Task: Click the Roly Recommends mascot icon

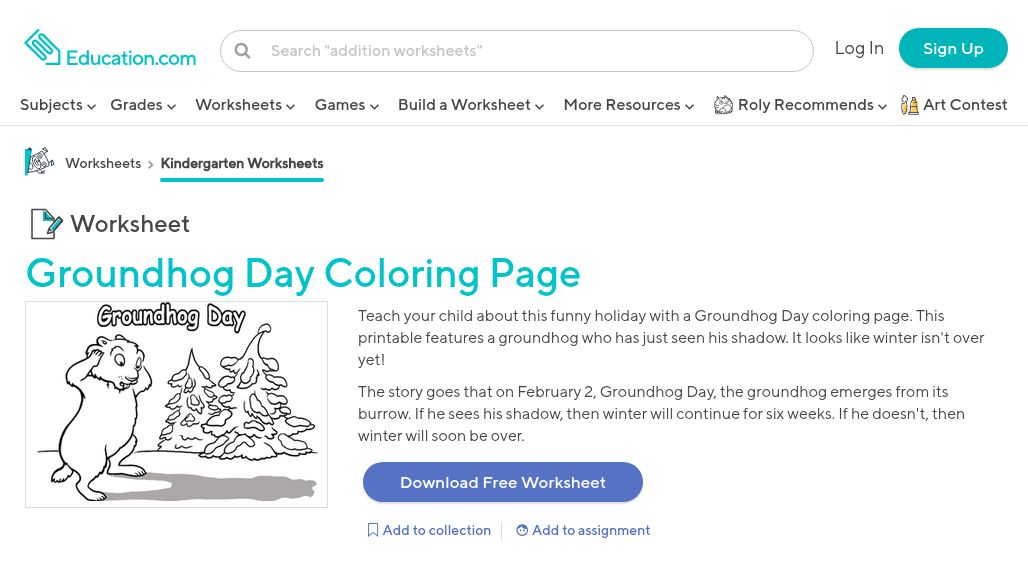Action: coord(723,105)
